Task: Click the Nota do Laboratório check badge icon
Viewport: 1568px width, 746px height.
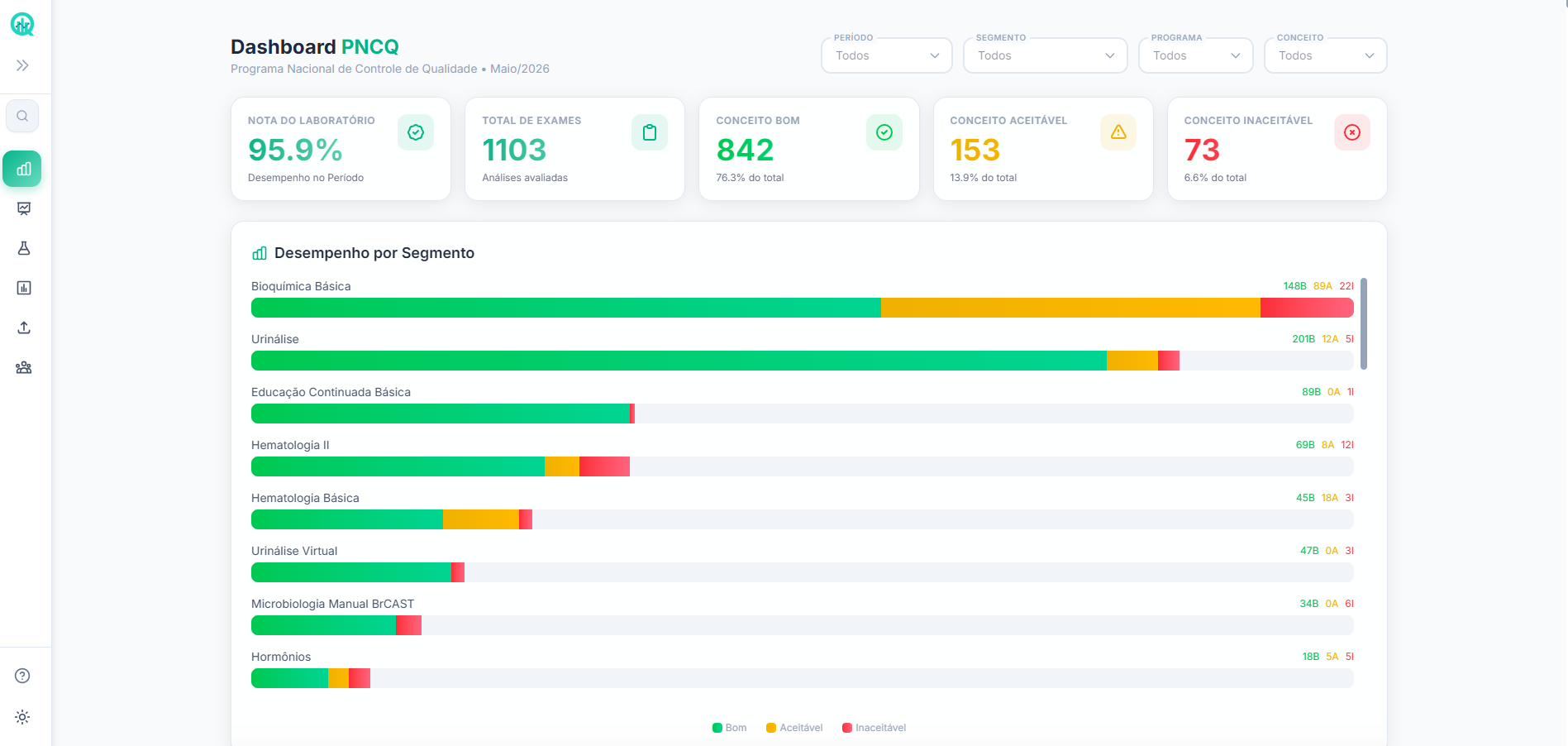Action: [416, 132]
